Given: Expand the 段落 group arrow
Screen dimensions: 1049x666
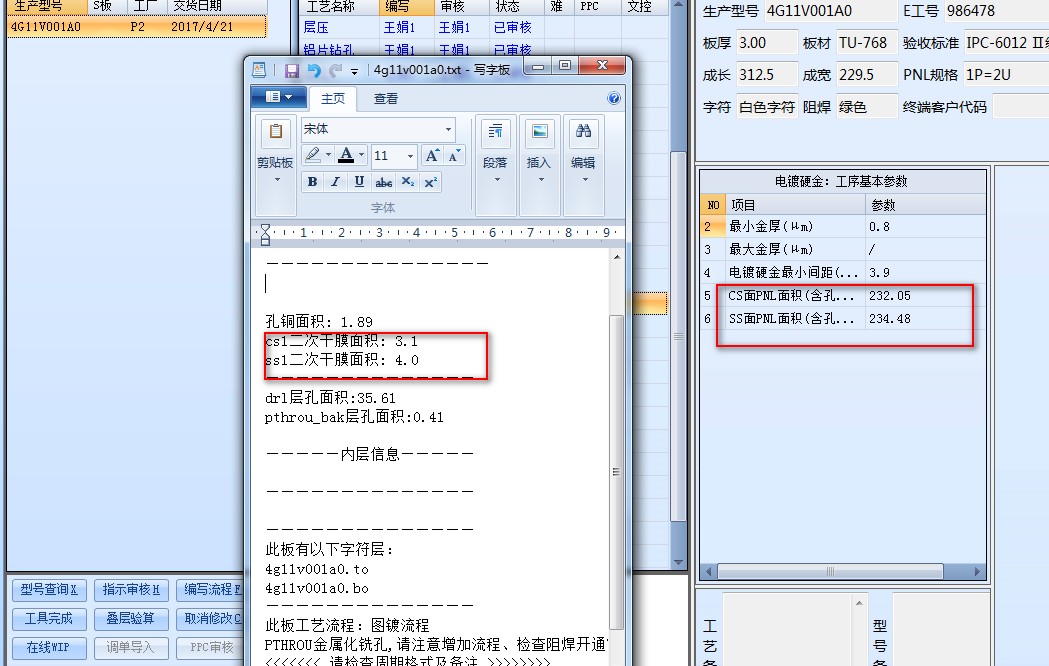Looking at the screenshot, I should click(497, 180).
